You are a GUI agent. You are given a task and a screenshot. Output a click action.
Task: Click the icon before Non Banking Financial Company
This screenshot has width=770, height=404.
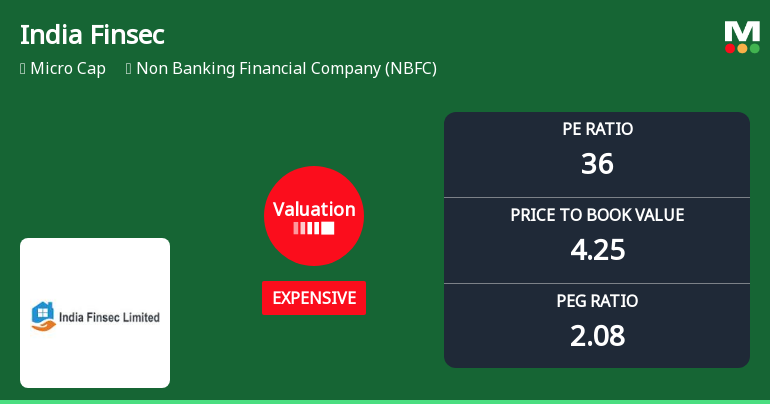coord(129,69)
